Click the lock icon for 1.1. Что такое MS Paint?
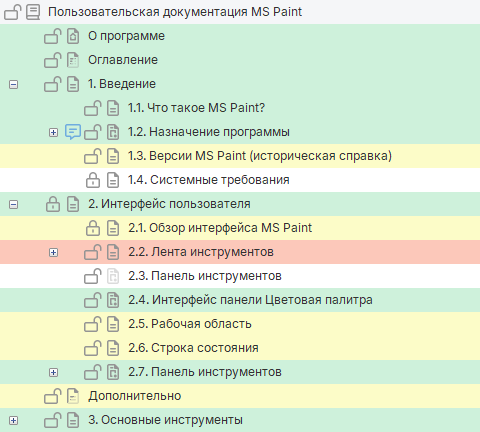 [93, 108]
